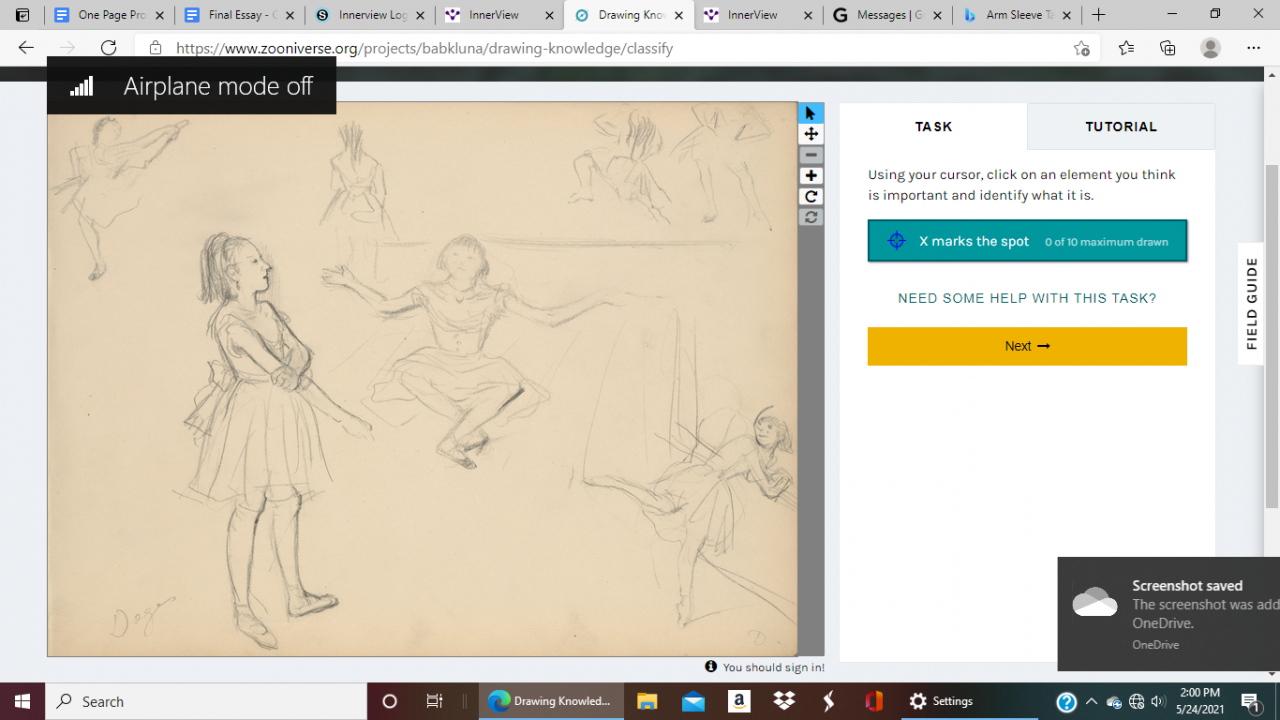The height and width of the screenshot is (720, 1280).
Task: Open Cortana from taskbar
Action: [390, 701]
